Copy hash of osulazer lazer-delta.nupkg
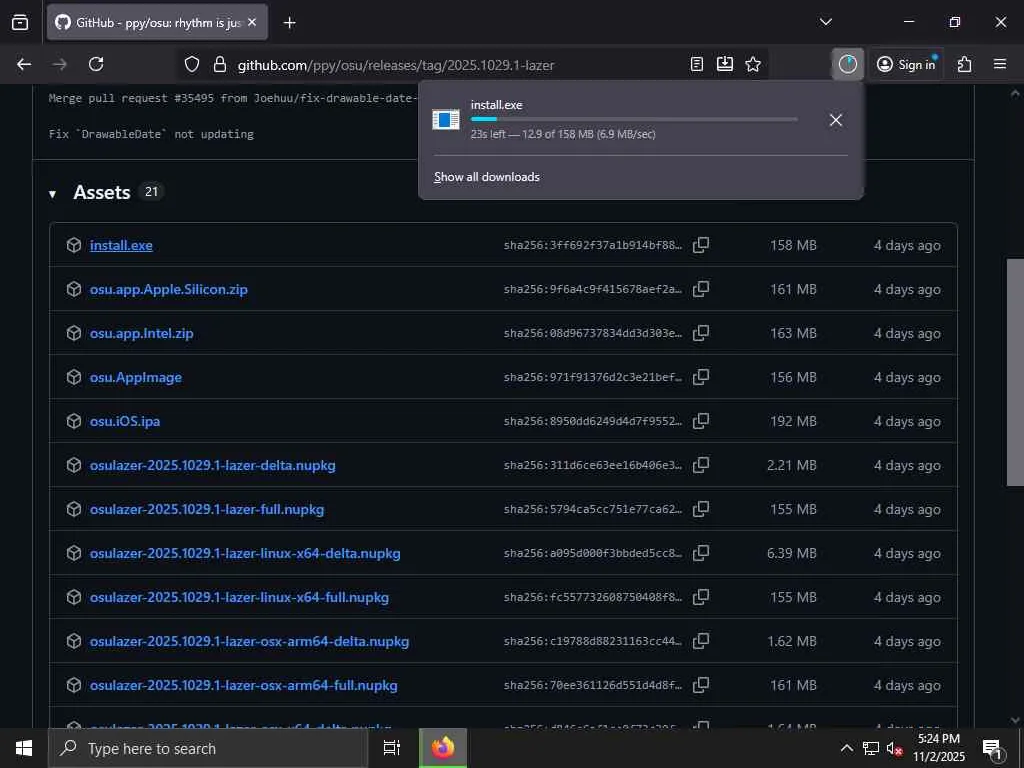The height and width of the screenshot is (768, 1024). click(701, 465)
